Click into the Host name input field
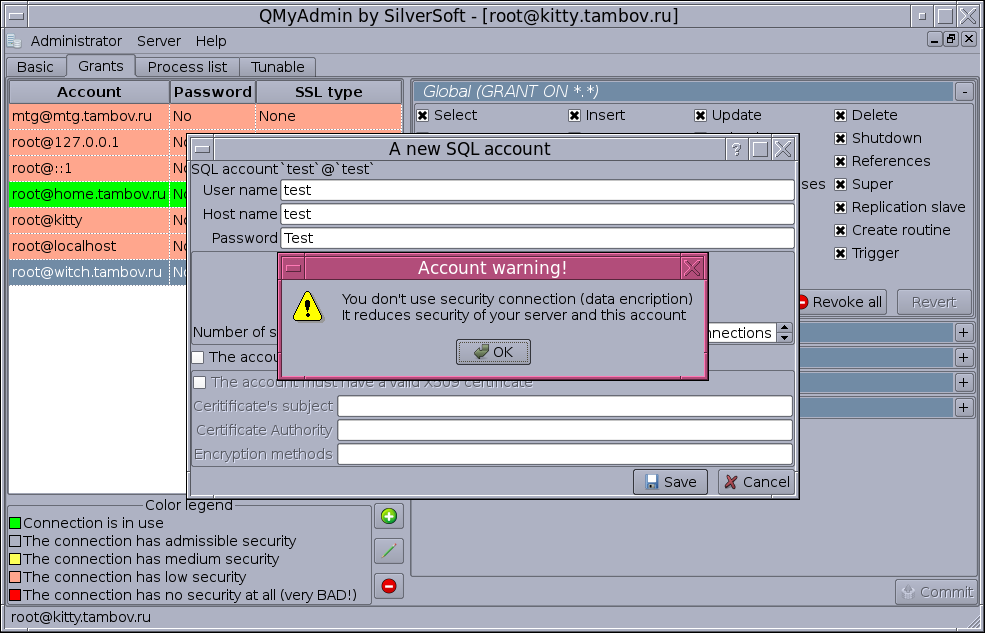985x633 pixels. pyautogui.click(x=537, y=214)
